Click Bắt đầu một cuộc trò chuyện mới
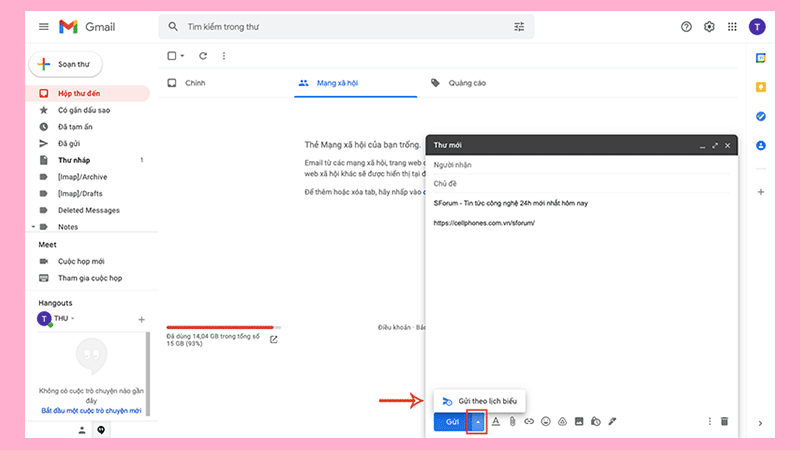800x450 pixels. [91, 411]
